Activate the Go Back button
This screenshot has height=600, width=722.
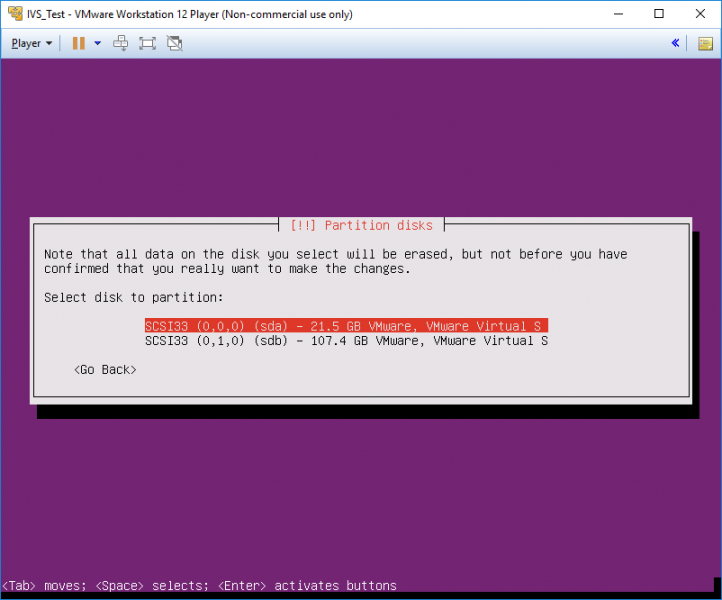105,370
